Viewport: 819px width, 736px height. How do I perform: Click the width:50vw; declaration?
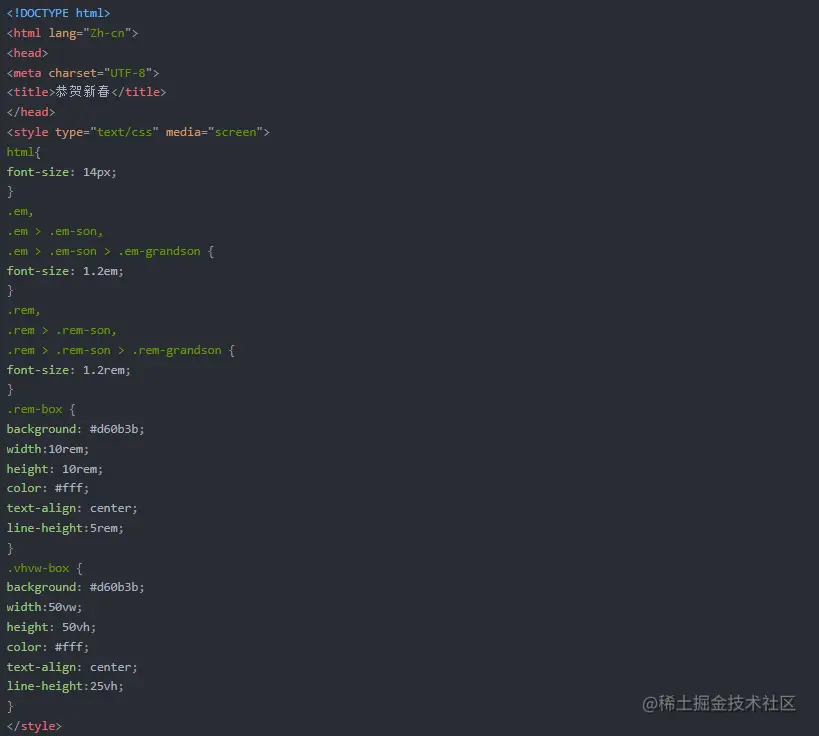pyautogui.click(x=44, y=607)
